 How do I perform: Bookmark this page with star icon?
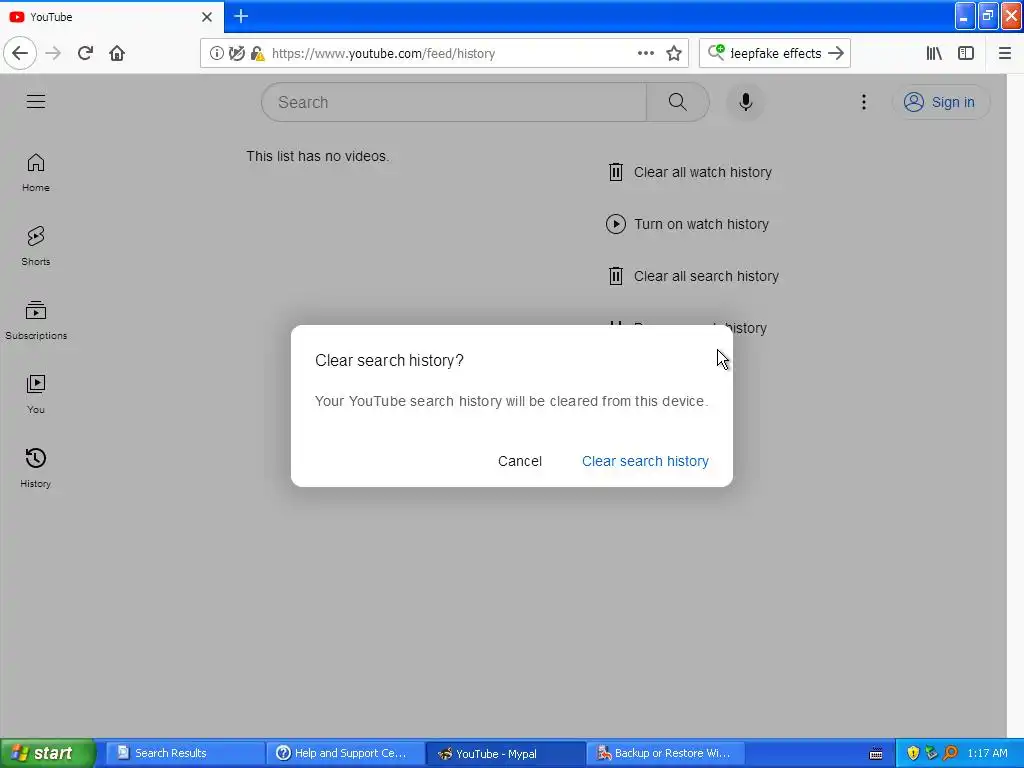coord(674,53)
